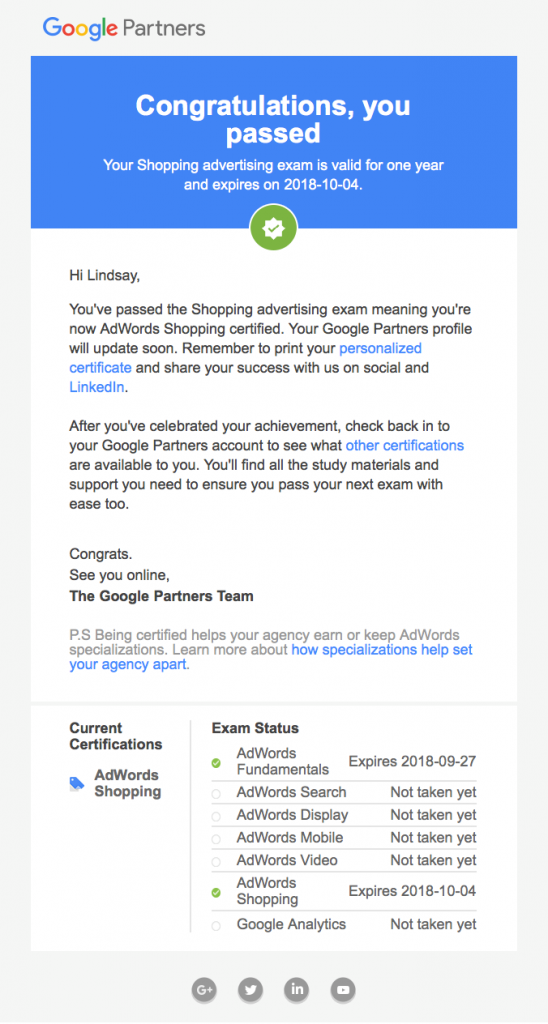Select the AdWords Display status circle
Image resolution: width=548 pixels, height=1024 pixels.
point(216,816)
